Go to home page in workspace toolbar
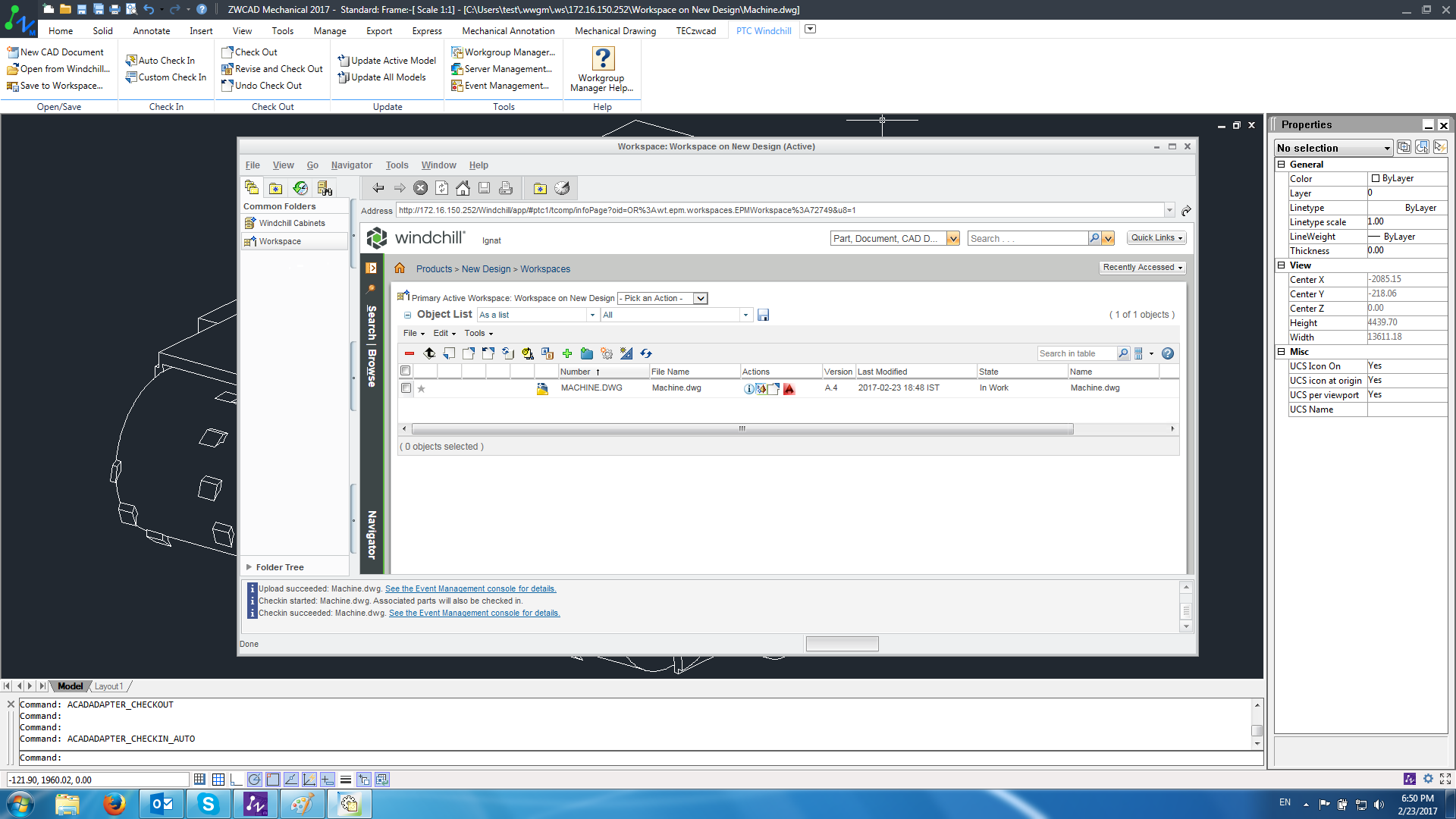Viewport: 1456px width, 819px height. [x=463, y=188]
